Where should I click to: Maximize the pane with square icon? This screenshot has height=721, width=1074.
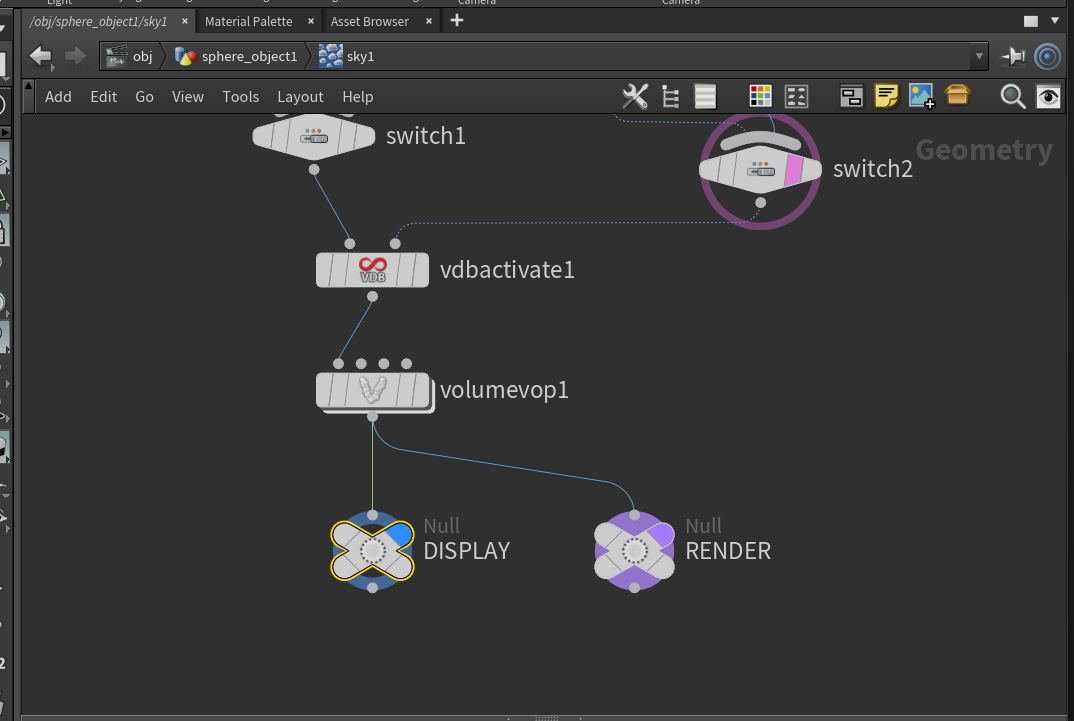tap(1031, 21)
